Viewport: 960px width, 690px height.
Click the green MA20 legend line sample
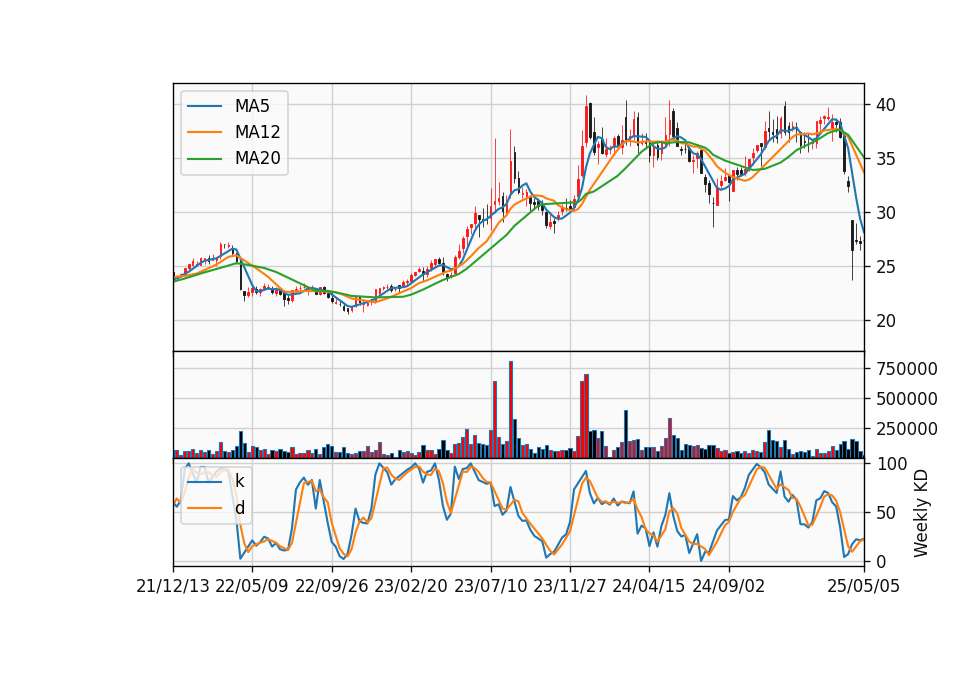click(x=204, y=158)
